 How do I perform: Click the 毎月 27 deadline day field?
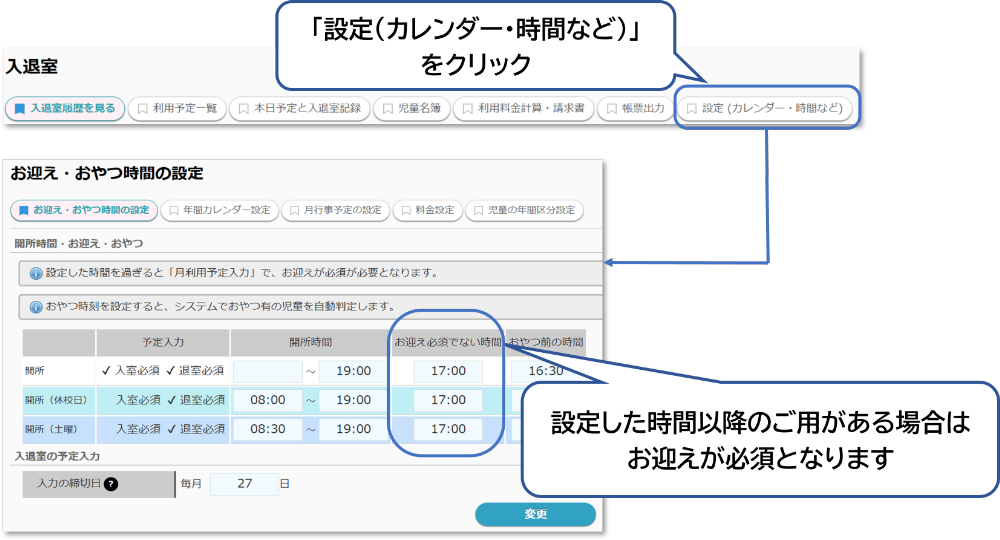click(x=244, y=484)
